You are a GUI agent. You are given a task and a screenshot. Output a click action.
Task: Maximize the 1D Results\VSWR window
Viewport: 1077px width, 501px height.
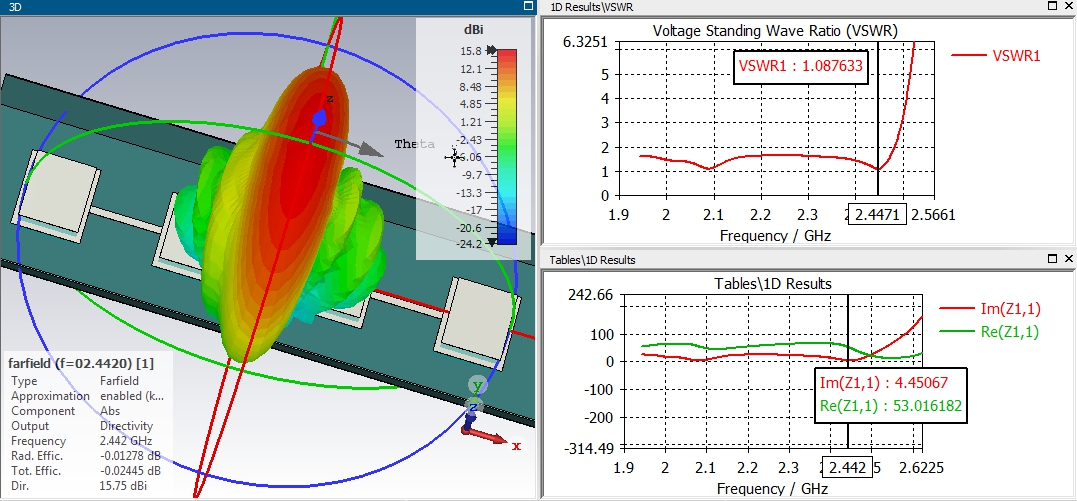[x=1053, y=6]
